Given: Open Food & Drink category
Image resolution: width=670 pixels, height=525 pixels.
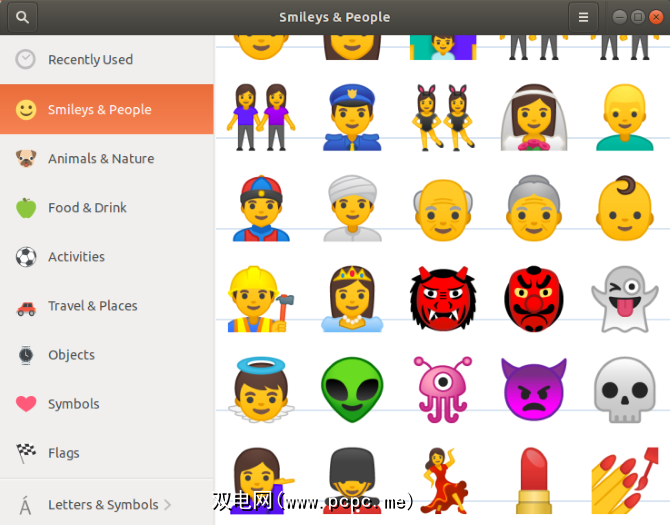Looking at the screenshot, I should tap(107, 208).
